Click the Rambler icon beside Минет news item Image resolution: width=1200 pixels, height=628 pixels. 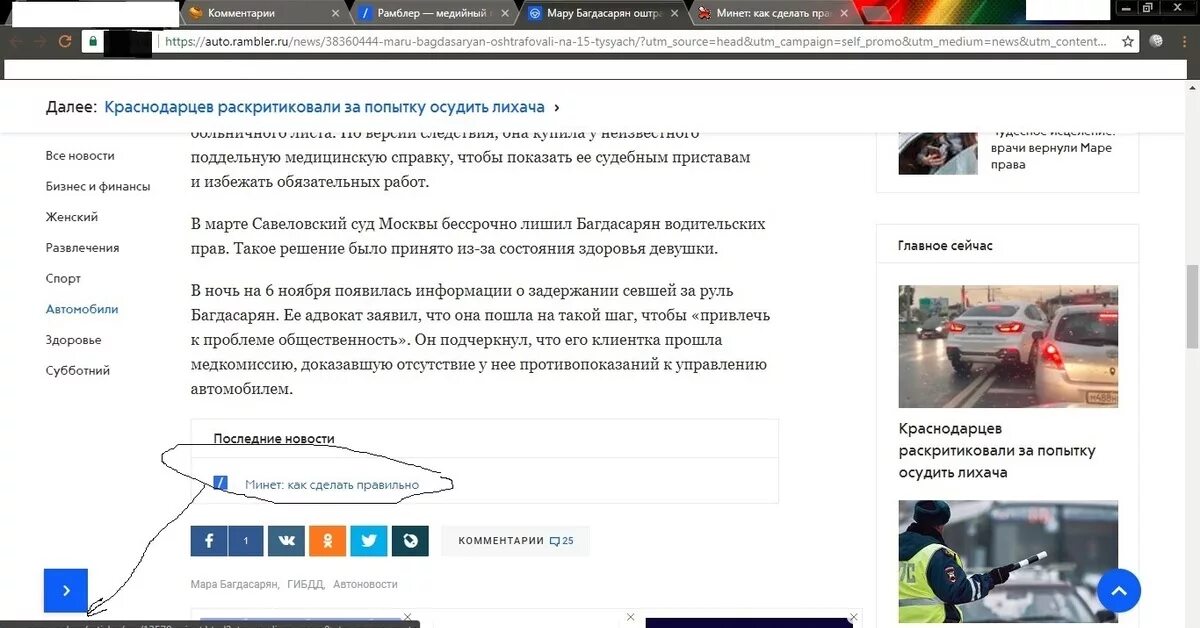(x=221, y=484)
